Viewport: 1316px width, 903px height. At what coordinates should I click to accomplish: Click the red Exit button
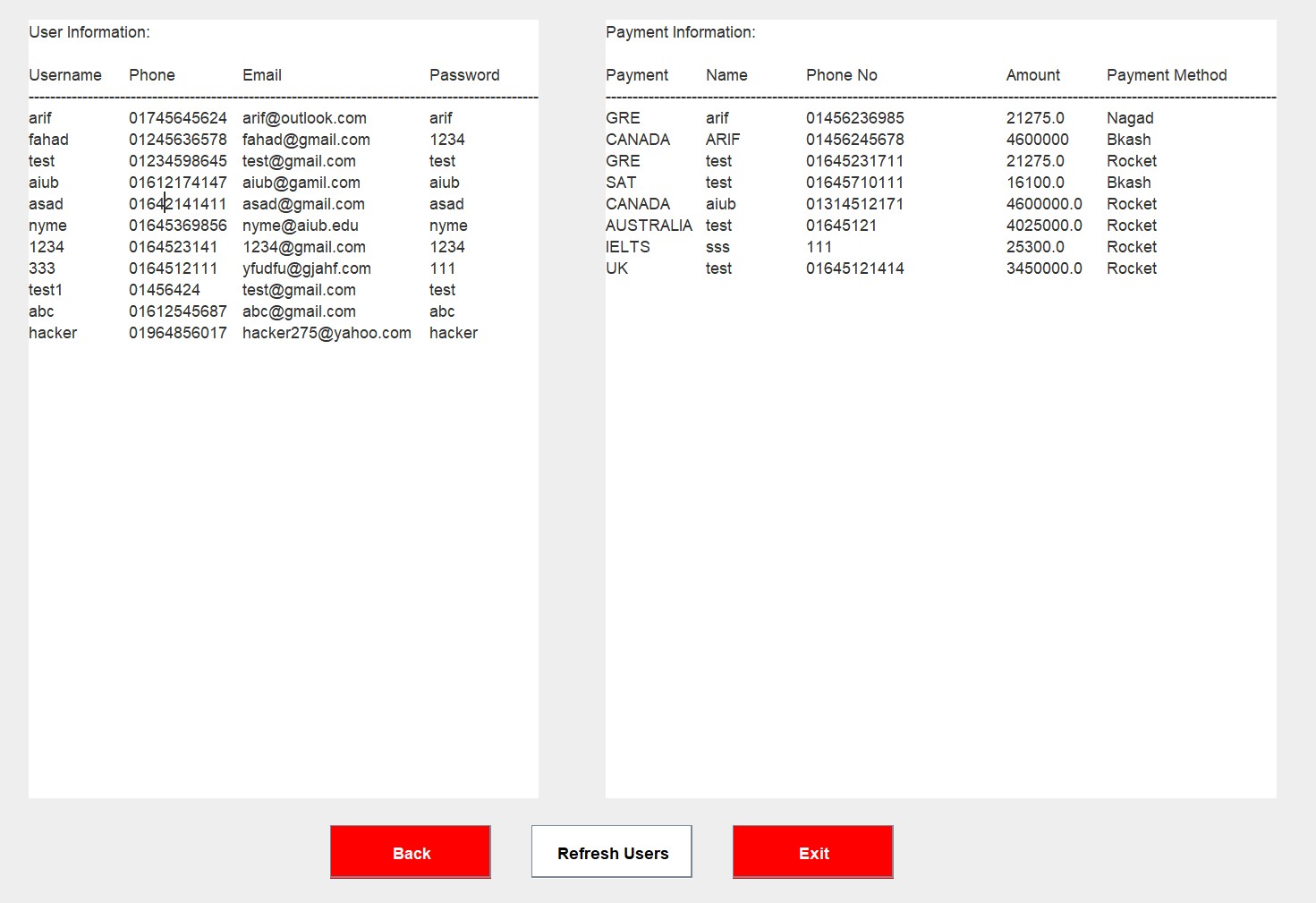(x=813, y=852)
